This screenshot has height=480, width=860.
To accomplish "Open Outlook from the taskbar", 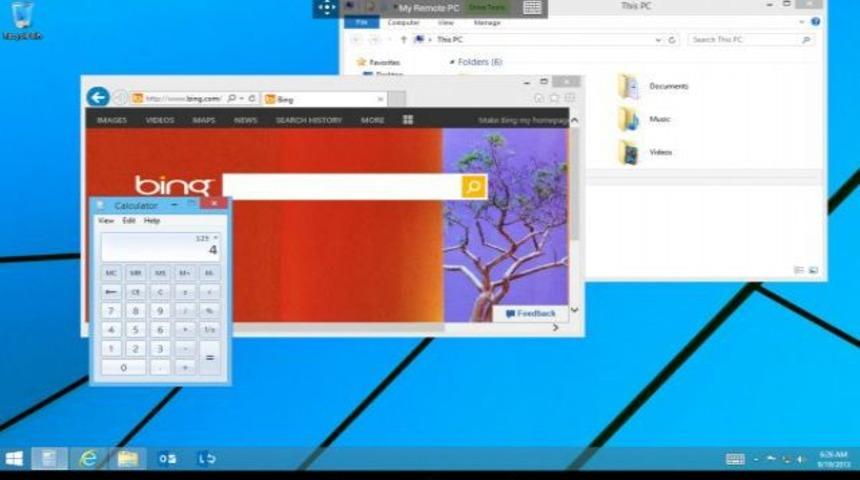I will (x=167, y=459).
